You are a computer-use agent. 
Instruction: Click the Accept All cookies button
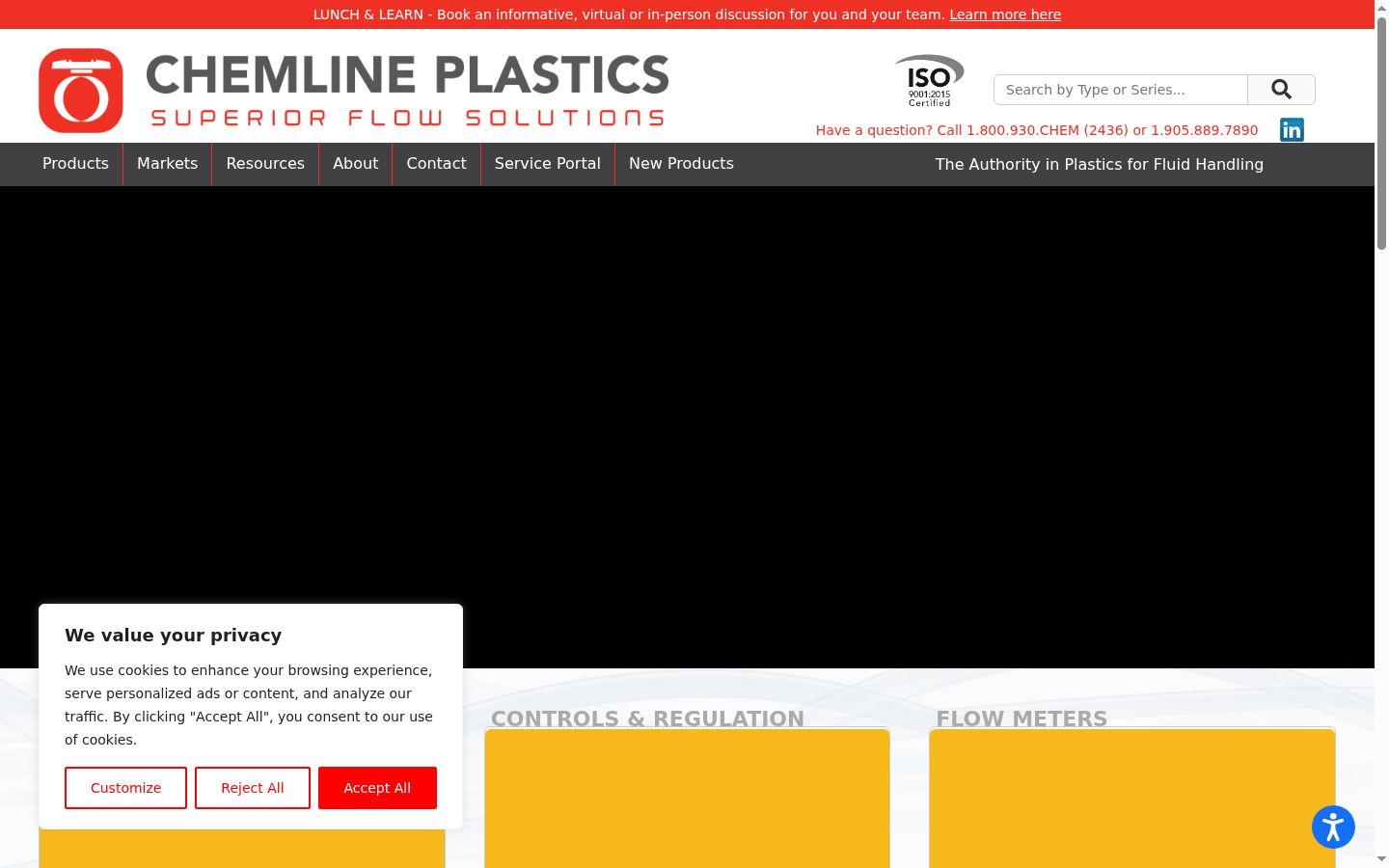click(x=377, y=788)
